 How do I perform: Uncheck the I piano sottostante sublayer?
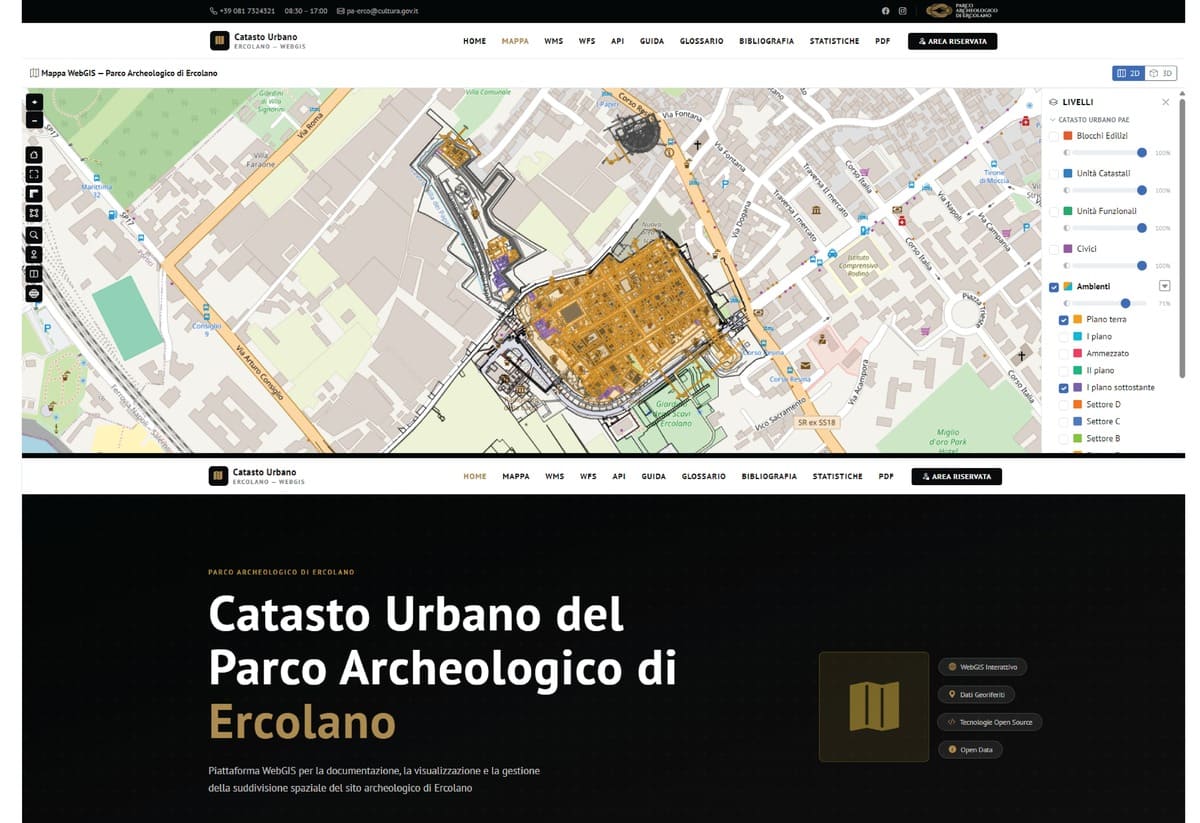[x=1063, y=387]
